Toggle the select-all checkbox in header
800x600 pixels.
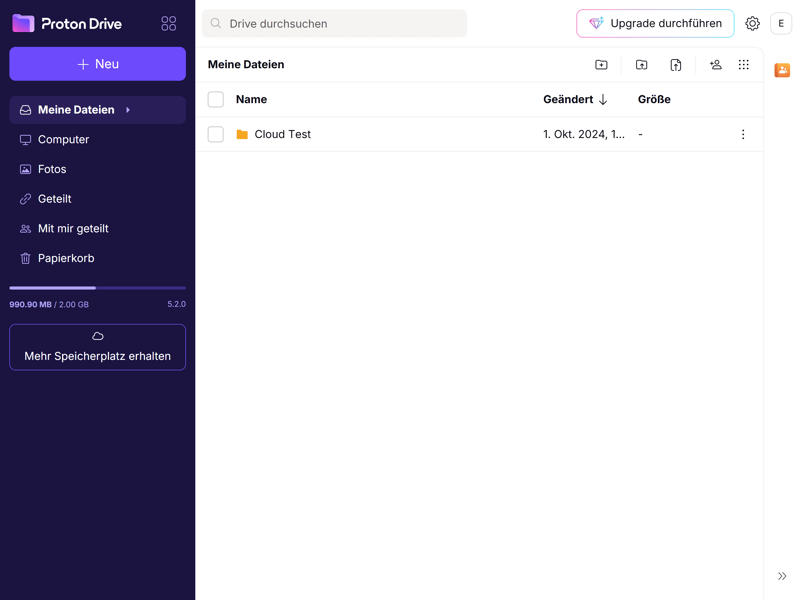point(216,99)
